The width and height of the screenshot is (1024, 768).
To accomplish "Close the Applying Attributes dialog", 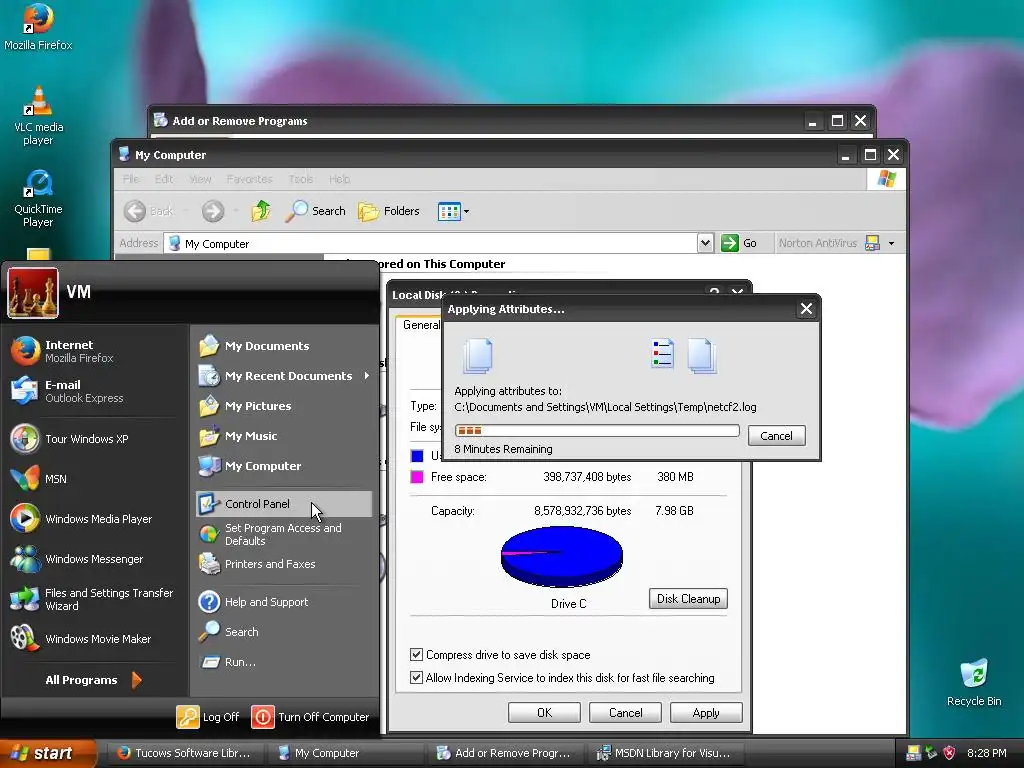I will click(806, 308).
